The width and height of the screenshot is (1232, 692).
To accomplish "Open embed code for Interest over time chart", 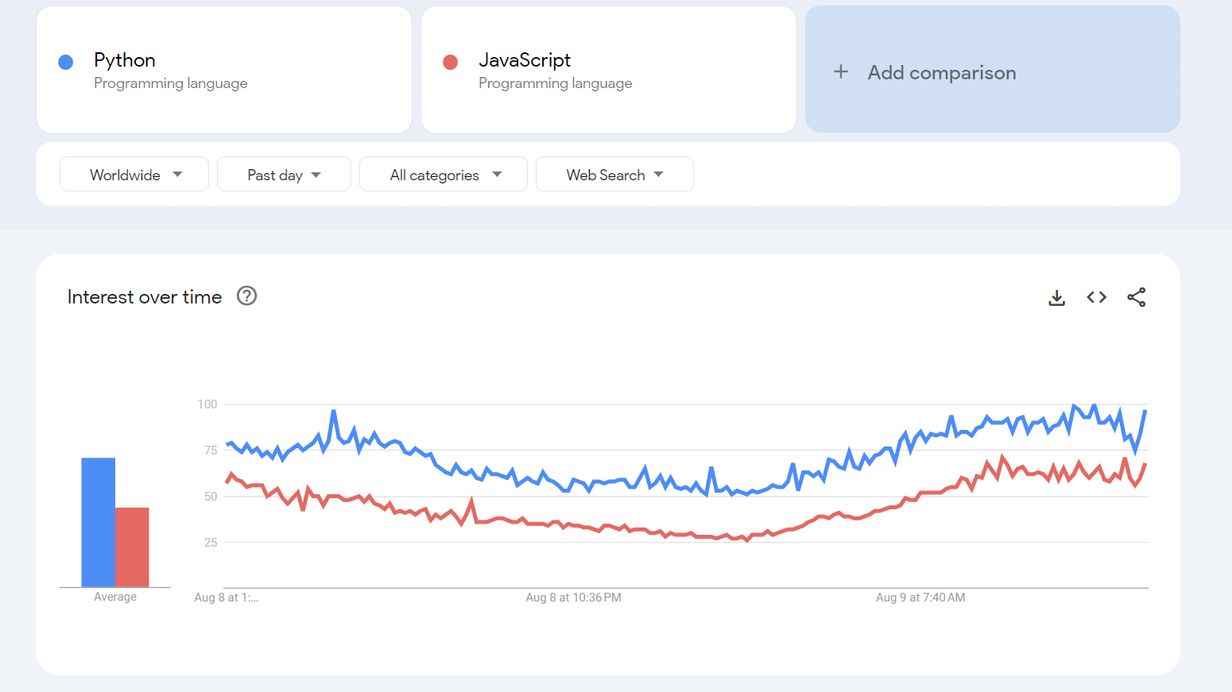I will point(1096,297).
